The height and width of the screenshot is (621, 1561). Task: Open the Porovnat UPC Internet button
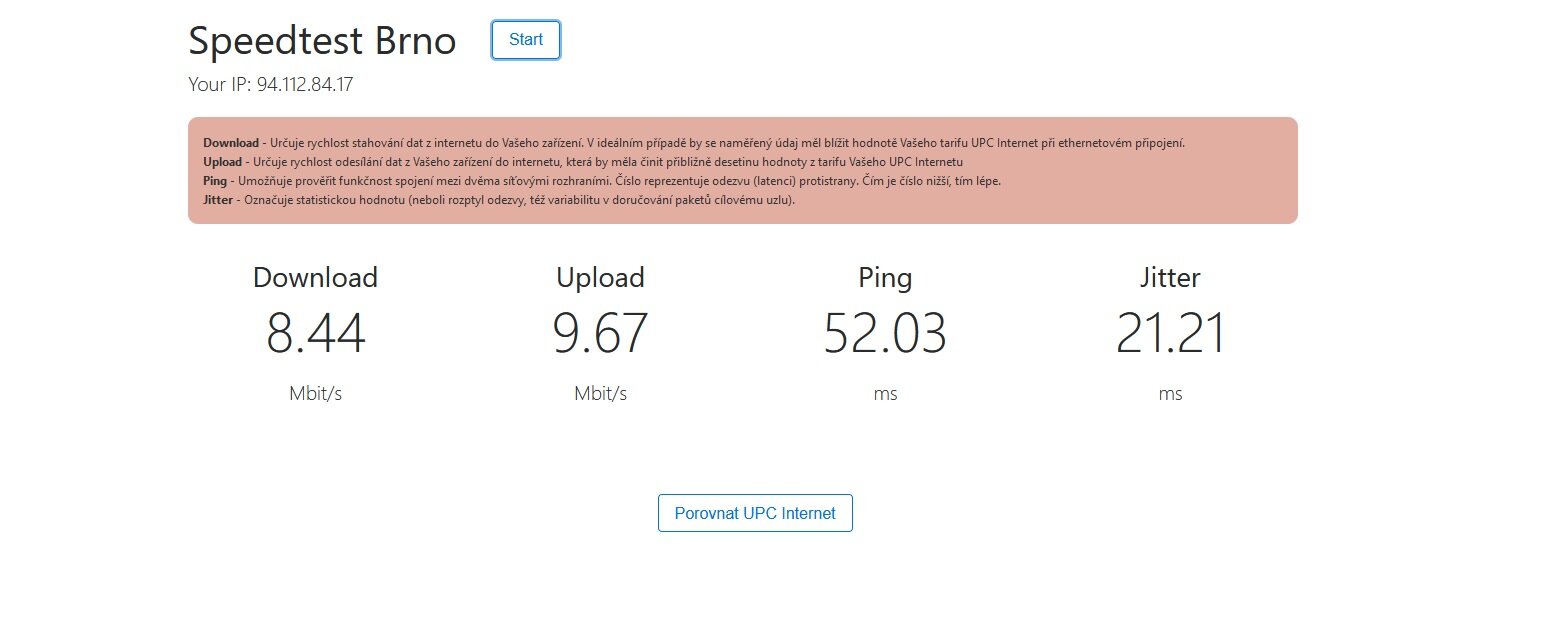pyautogui.click(x=755, y=513)
